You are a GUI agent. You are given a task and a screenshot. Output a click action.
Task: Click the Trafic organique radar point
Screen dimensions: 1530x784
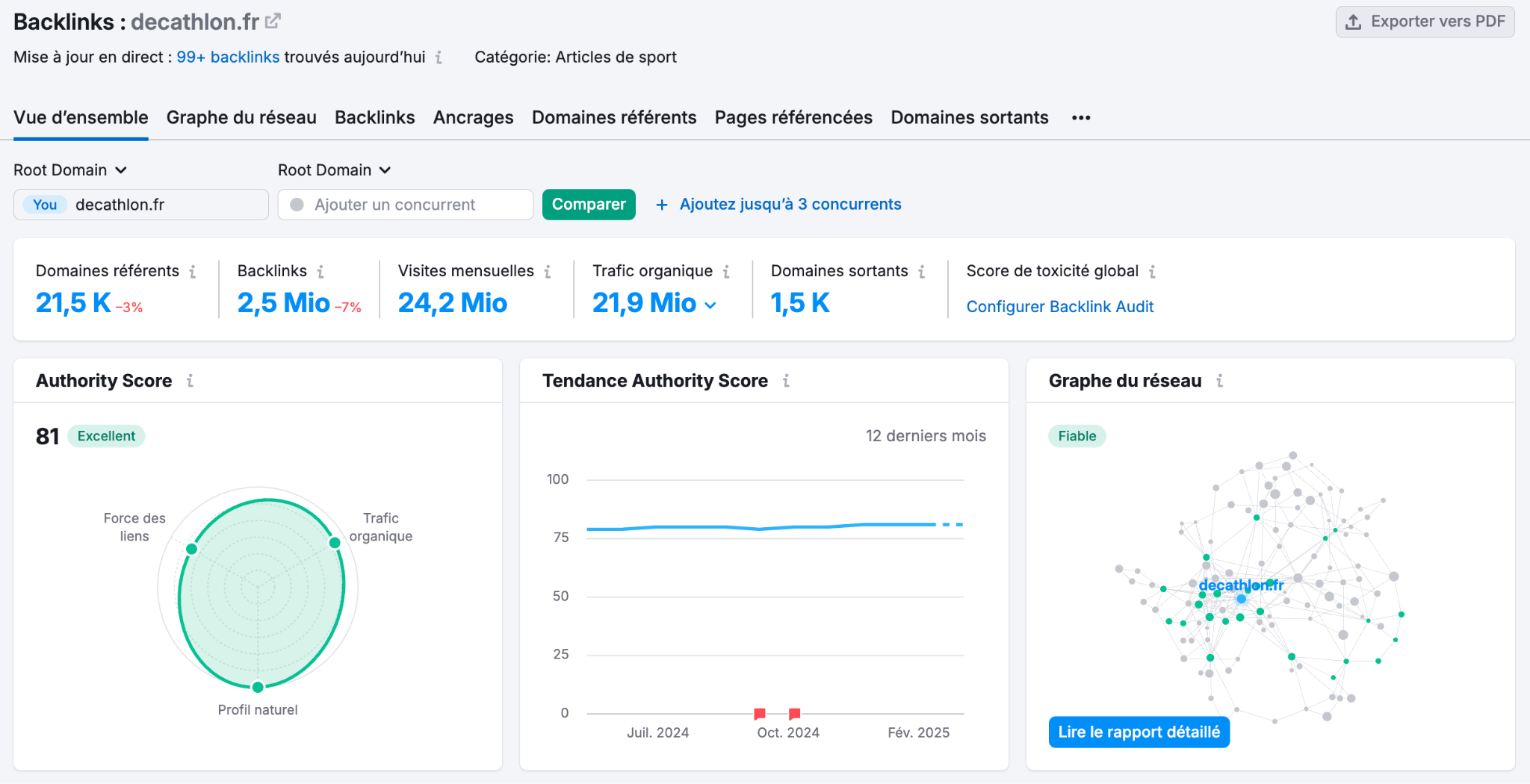coord(335,542)
